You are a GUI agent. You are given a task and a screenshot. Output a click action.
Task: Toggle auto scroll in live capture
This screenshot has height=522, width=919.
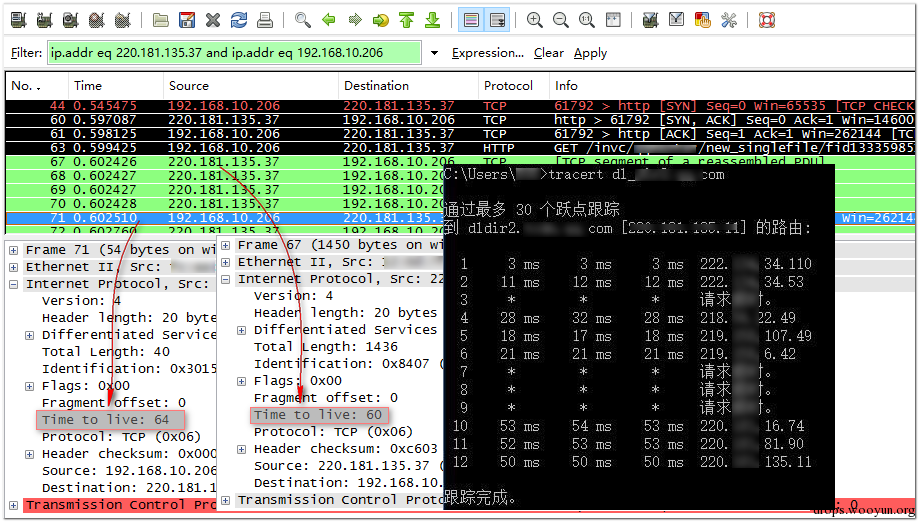498,20
